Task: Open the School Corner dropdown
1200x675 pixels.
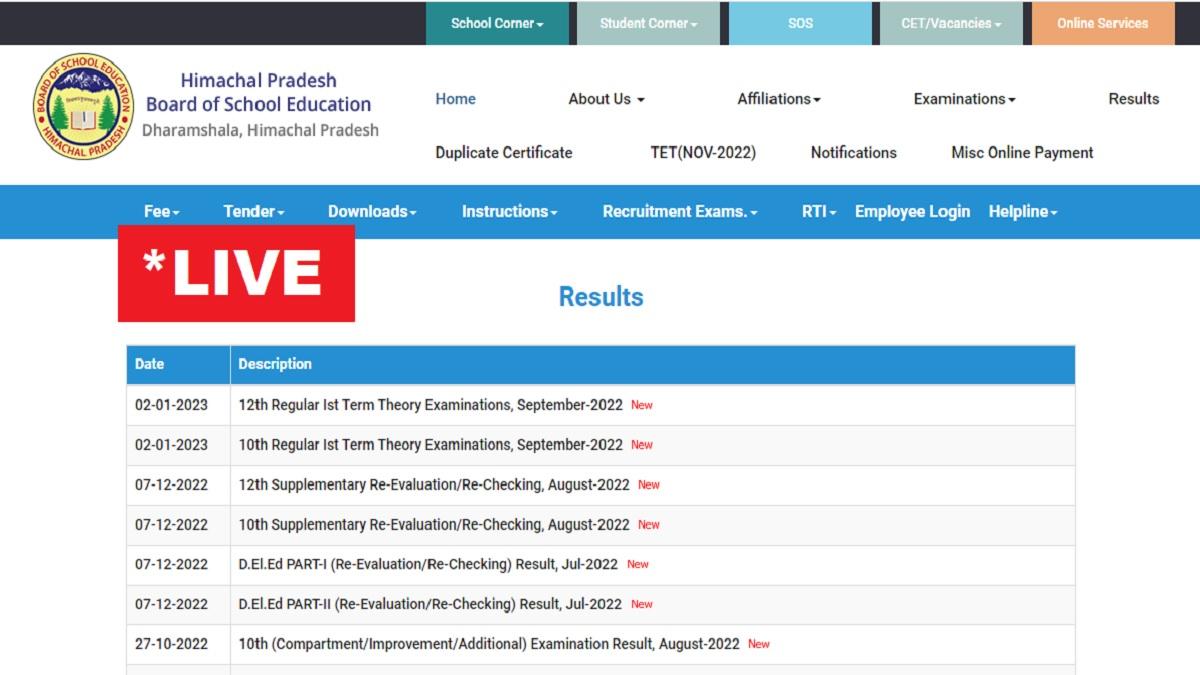Action: coord(497,22)
